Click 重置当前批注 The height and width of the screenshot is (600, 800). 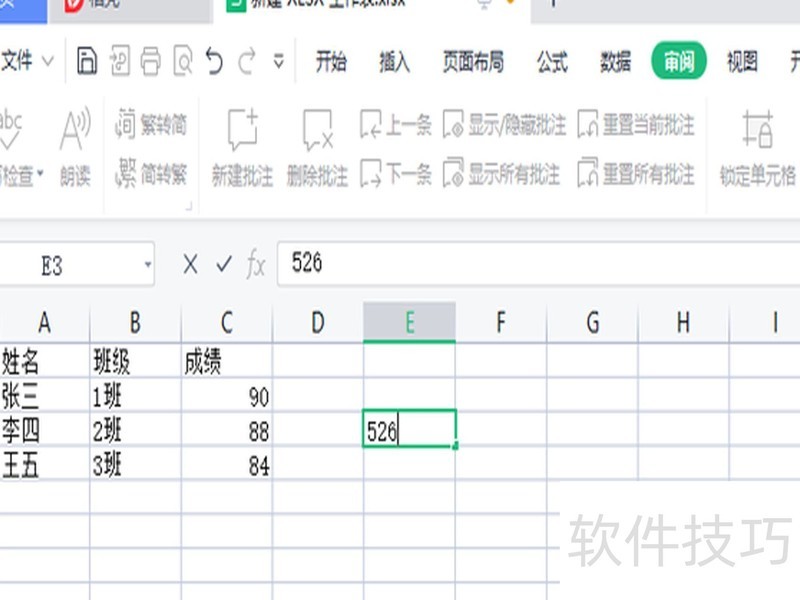(636, 124)
